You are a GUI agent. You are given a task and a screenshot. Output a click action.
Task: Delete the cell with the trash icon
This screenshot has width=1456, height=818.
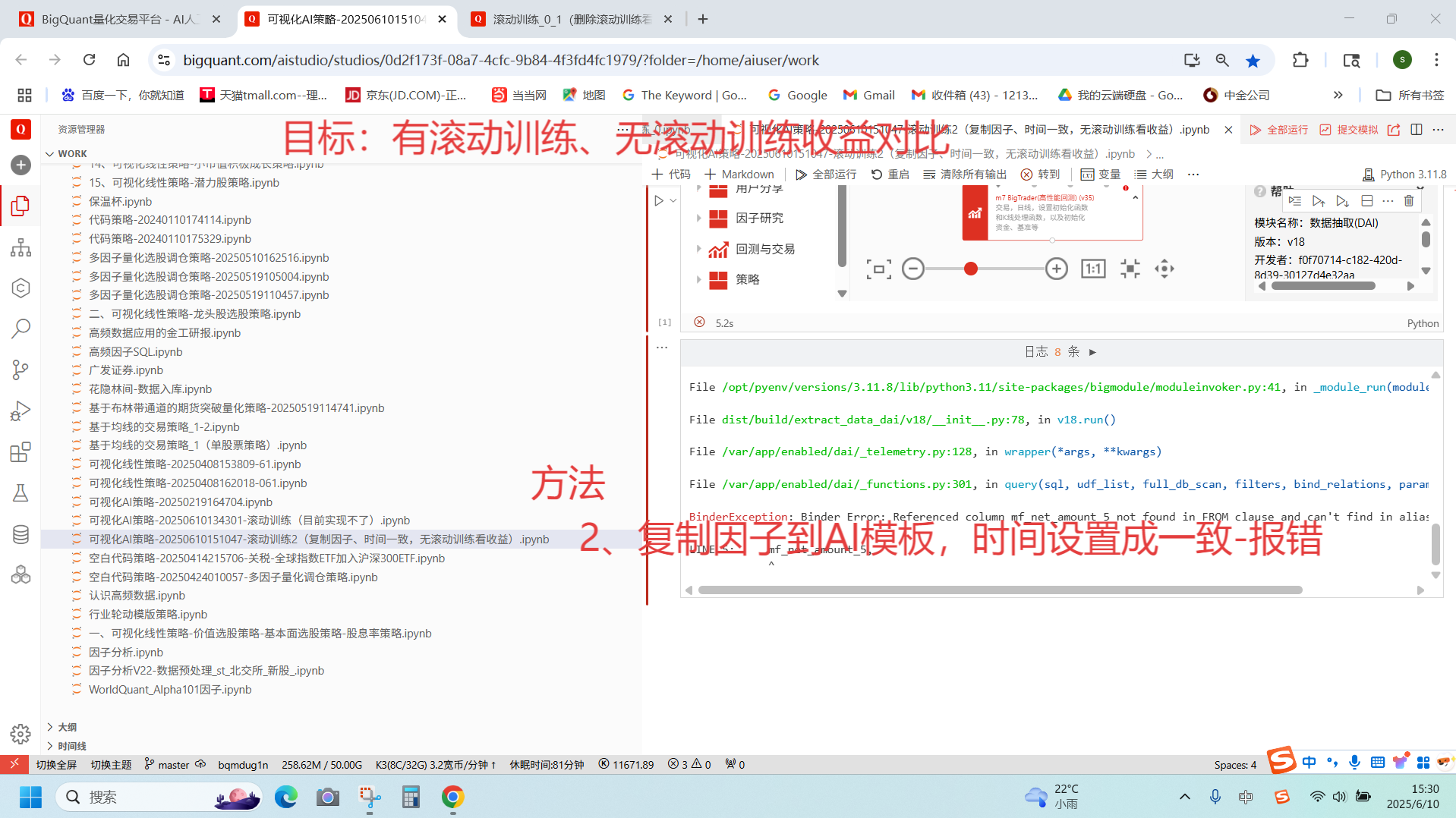click(x=1409, y=201)
